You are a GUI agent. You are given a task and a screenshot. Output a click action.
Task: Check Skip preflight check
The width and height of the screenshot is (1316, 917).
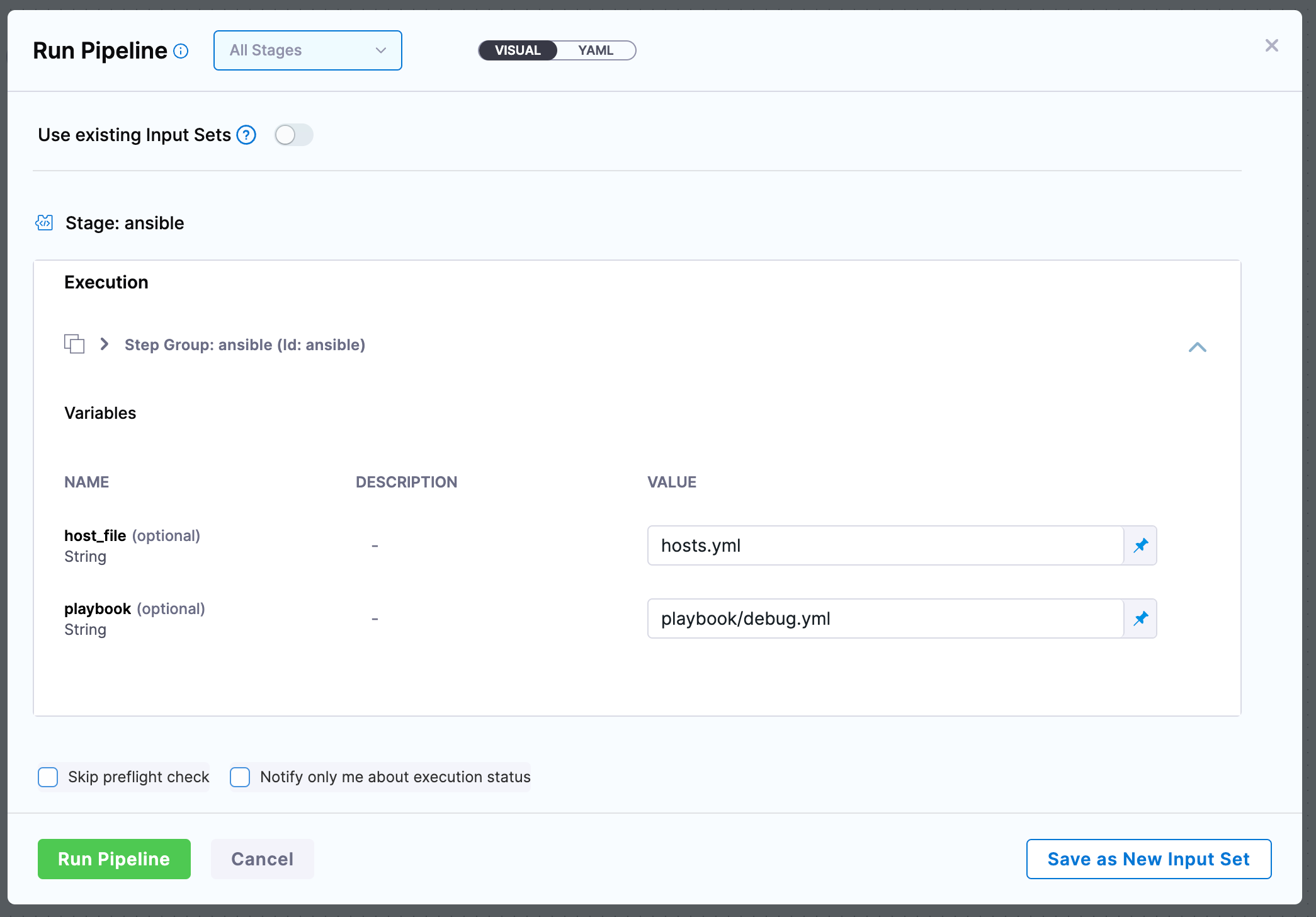(48, 777)
